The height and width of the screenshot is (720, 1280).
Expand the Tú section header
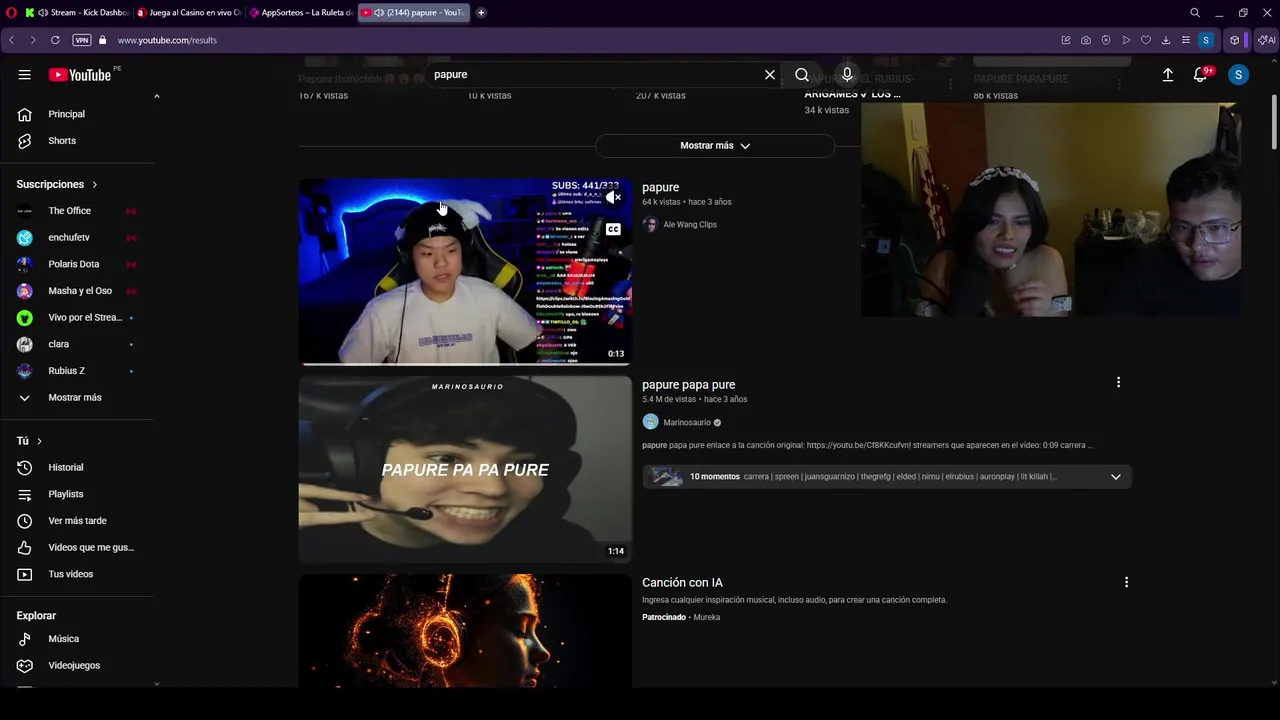(x=29, y=441)
